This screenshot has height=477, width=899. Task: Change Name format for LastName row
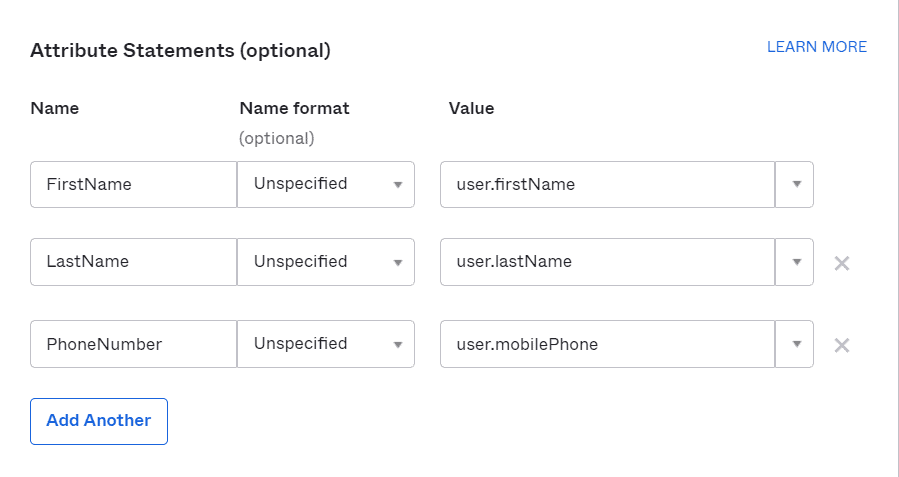[x=326, y=262]
